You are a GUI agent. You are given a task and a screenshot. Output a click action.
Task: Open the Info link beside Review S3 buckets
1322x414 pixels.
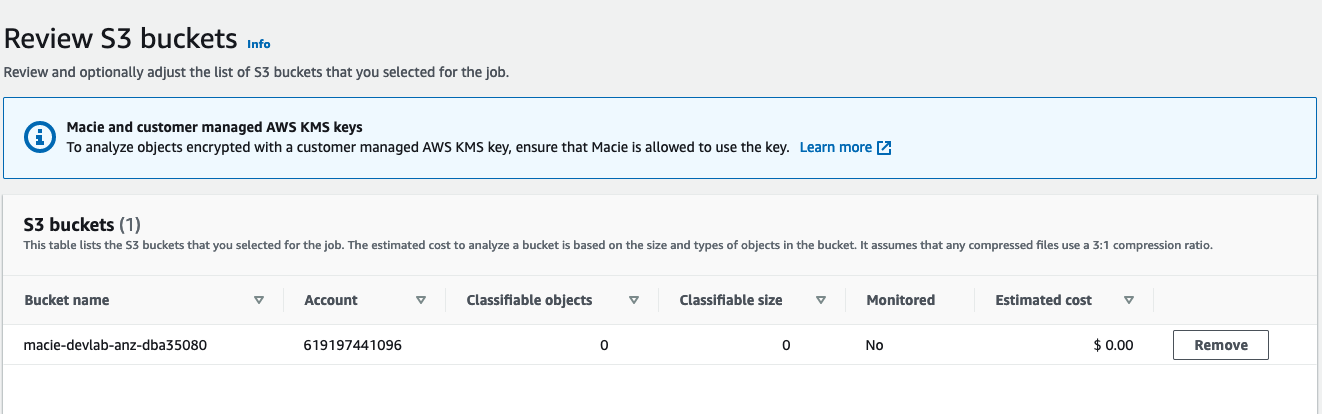pyautogui.click(x=259, y=44)
